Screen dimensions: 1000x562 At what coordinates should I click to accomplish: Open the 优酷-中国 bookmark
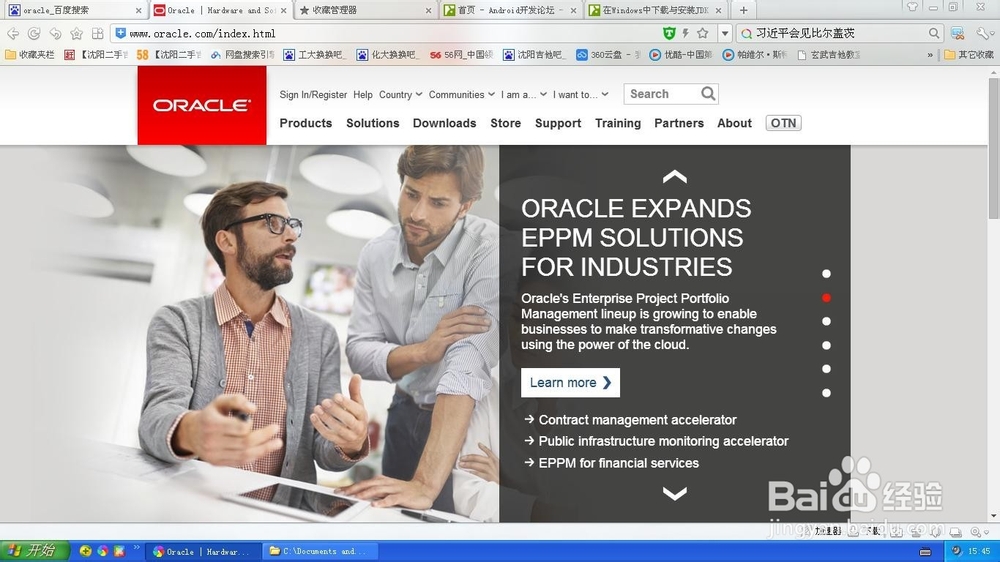680,55
